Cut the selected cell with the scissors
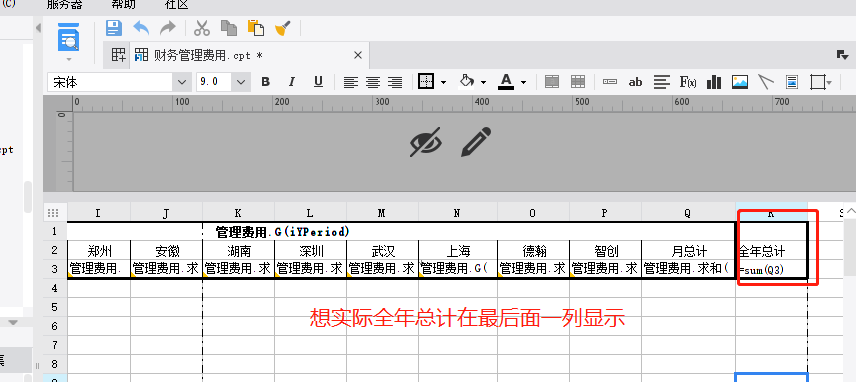Viewport: 856px width, 382px height. coord(202,28)
